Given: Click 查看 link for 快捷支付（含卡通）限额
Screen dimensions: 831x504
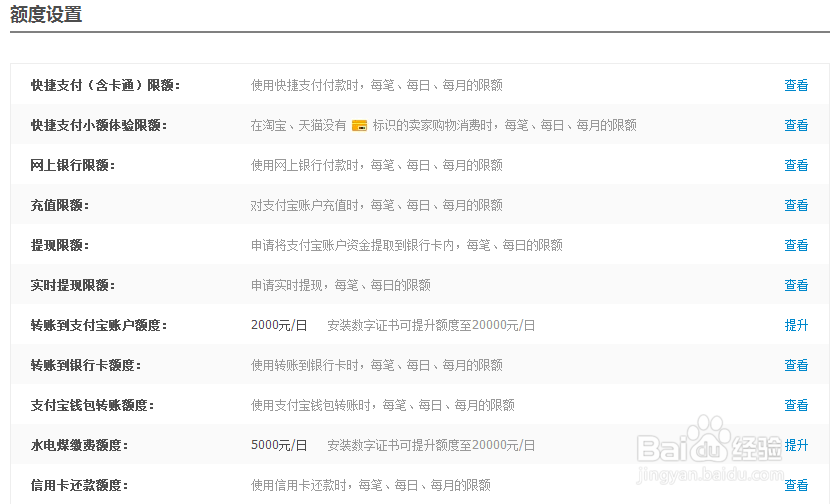Looking at the screenshot, I should pos(796,85).
